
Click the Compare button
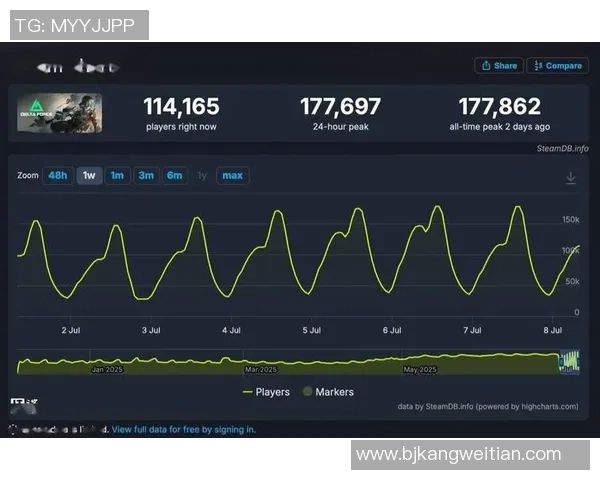(557, 66)
